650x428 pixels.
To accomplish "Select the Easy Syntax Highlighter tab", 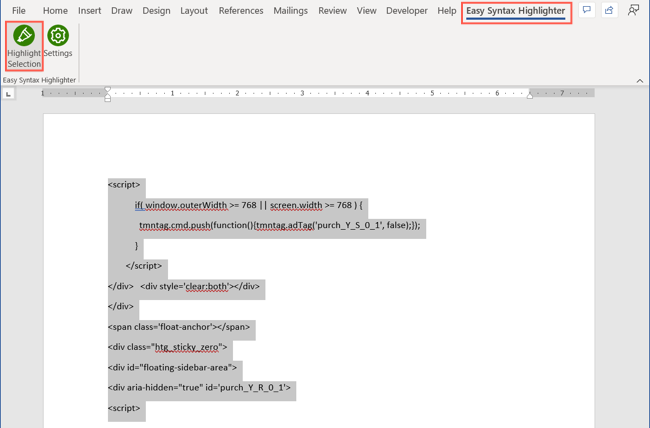I will pos(515,11).
